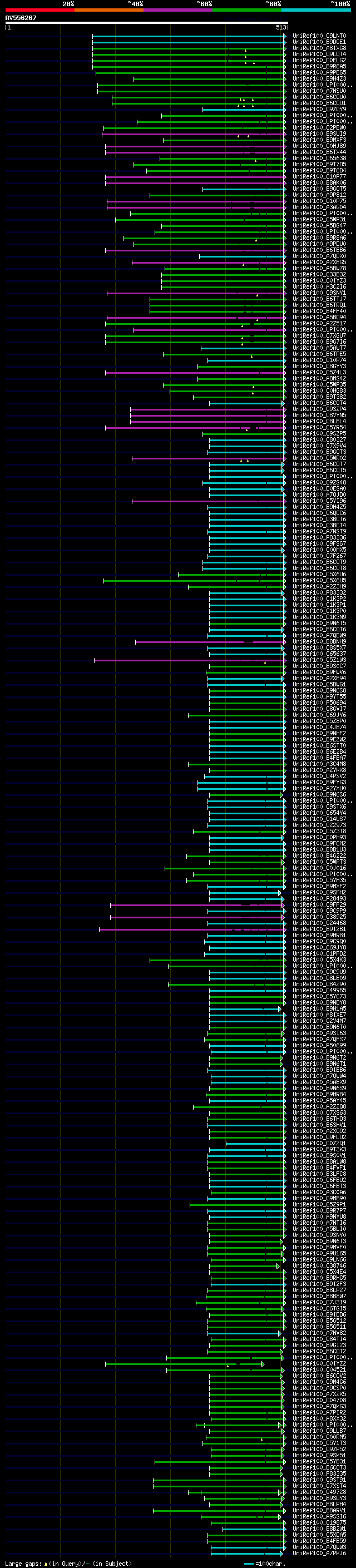Click UniRef100_O49728 label
This screenshot has width=356, height=1568.
pyautogui.click(x=319, y=1492)
